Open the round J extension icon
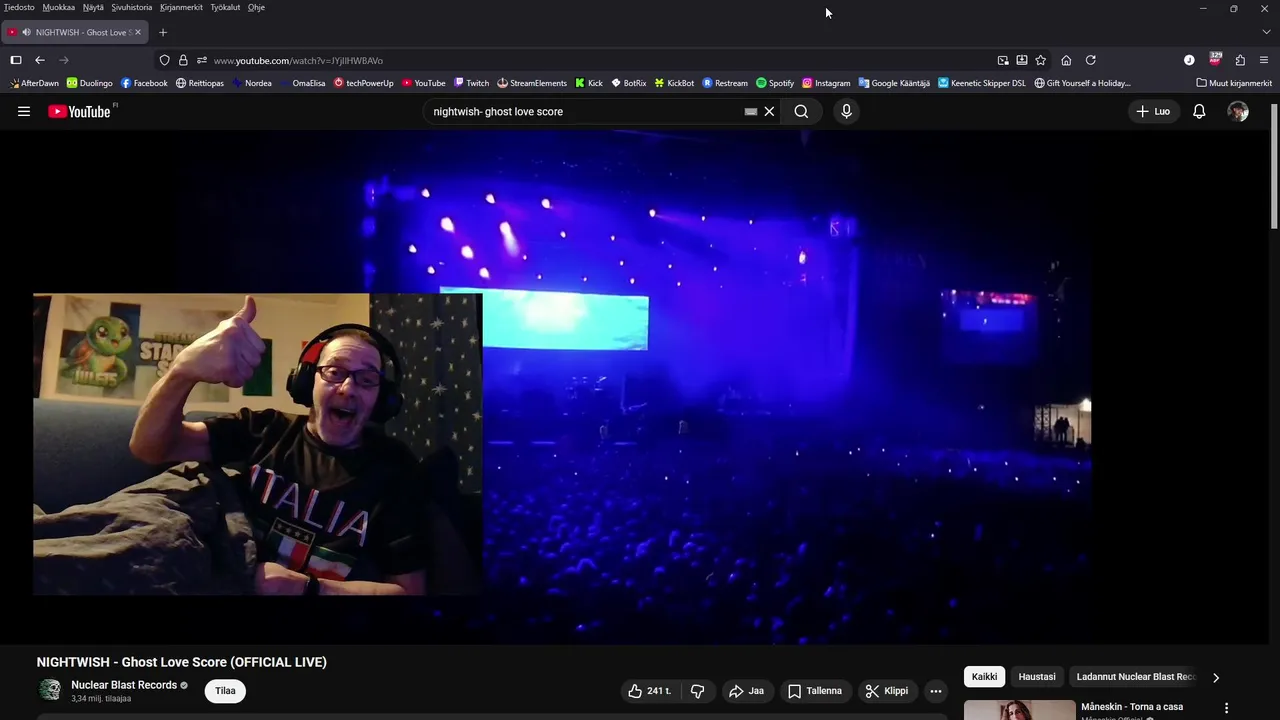This screenshot has height=720, width=1280. (x=1189, y=60)
